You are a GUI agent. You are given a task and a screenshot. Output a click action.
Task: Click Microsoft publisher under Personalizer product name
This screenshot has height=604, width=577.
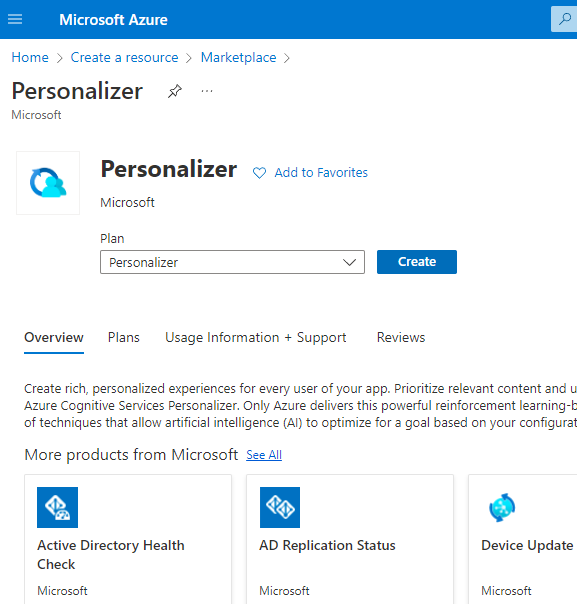pos(127,203)
